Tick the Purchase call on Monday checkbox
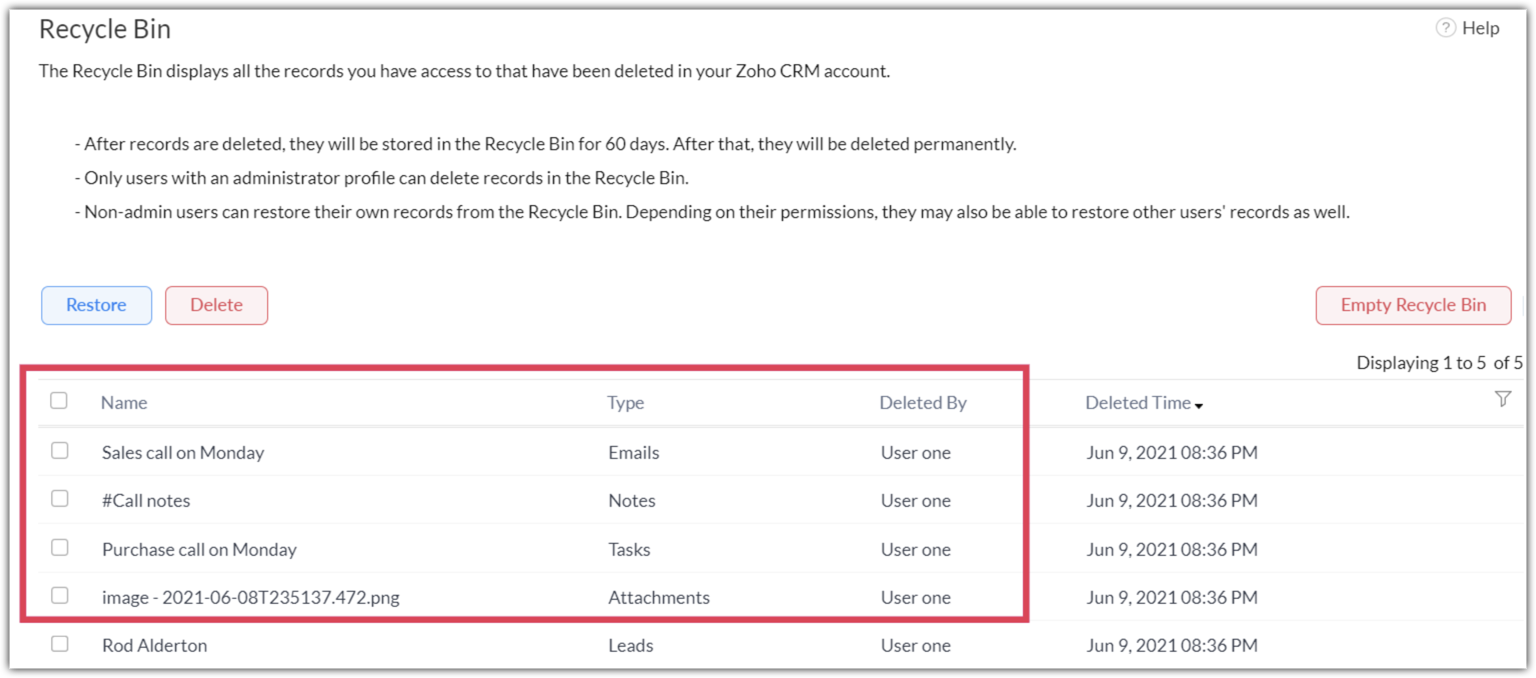The width and height of the screenshot is (1536, 678). [60, 548]
